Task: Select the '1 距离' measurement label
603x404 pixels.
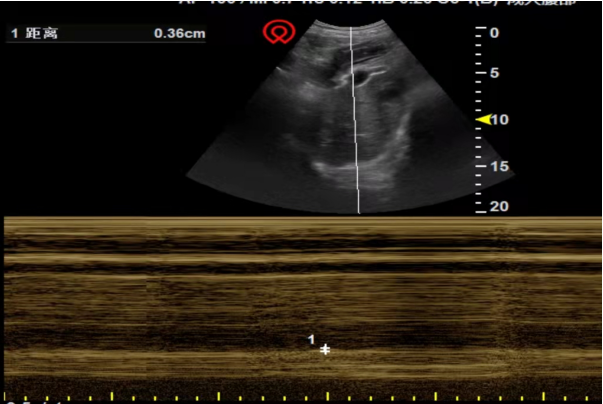Action: pos(34,33)
